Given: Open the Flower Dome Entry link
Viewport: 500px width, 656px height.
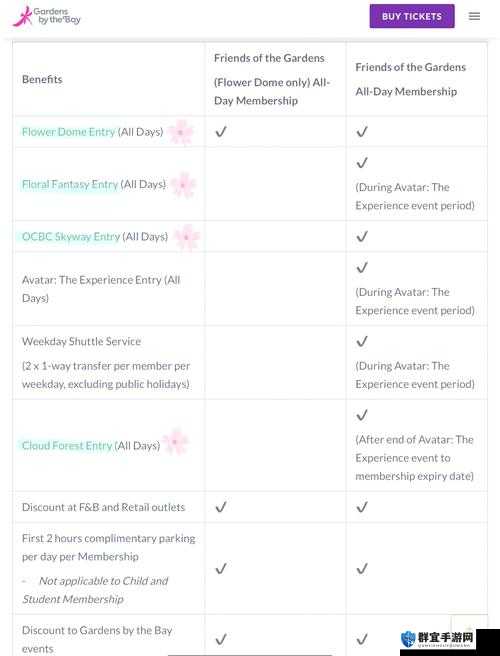Looking at the screenshot, I should click(68, 132).
